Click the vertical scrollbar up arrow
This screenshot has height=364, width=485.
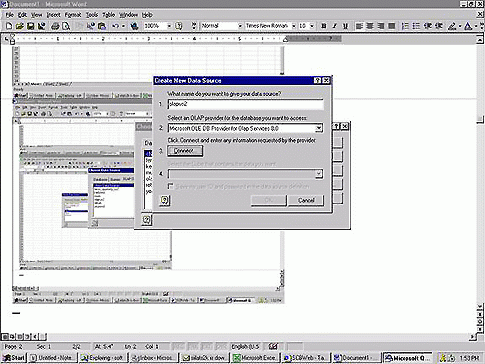(x=480, y=40)
